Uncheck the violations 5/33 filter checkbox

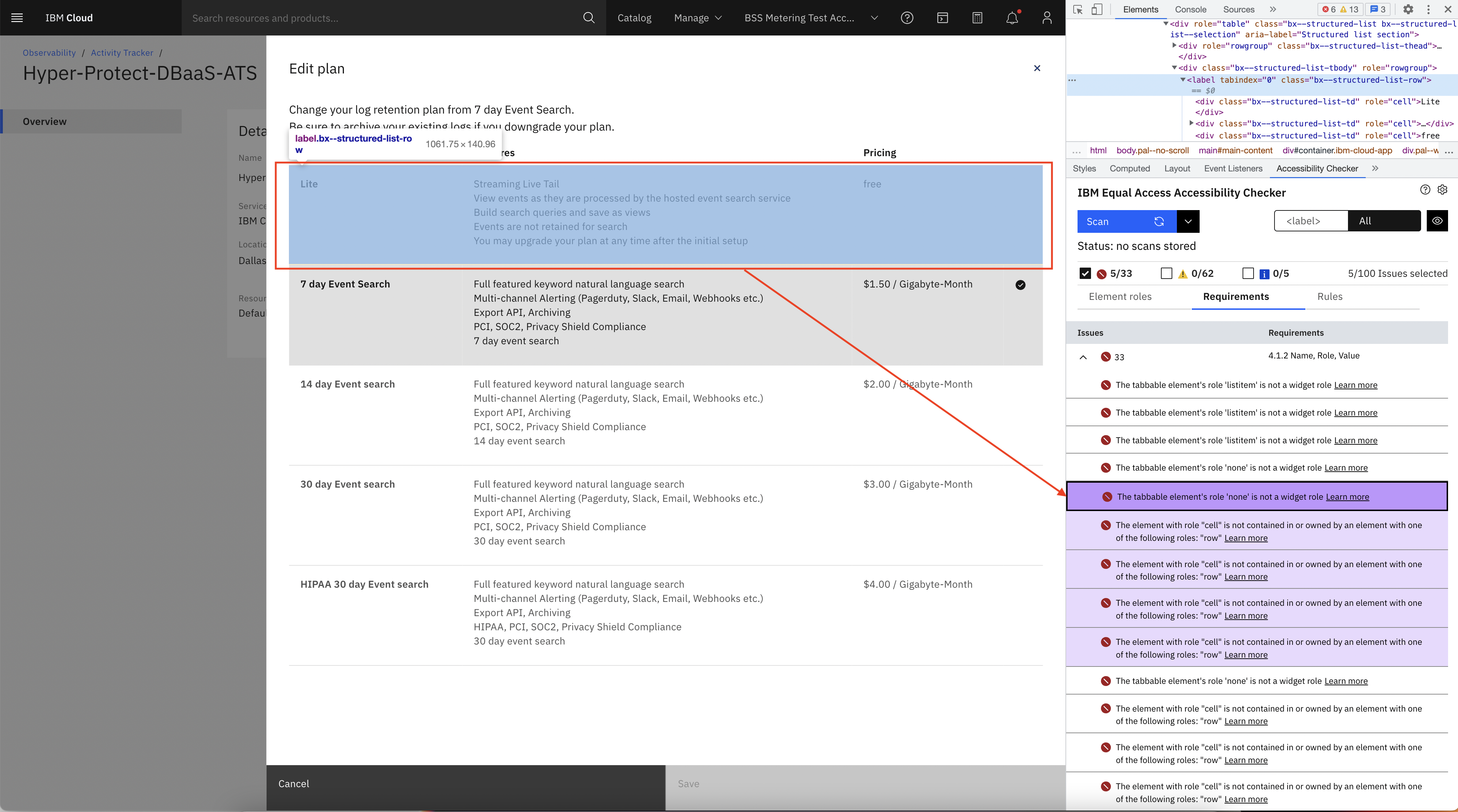pos(1086,273)
